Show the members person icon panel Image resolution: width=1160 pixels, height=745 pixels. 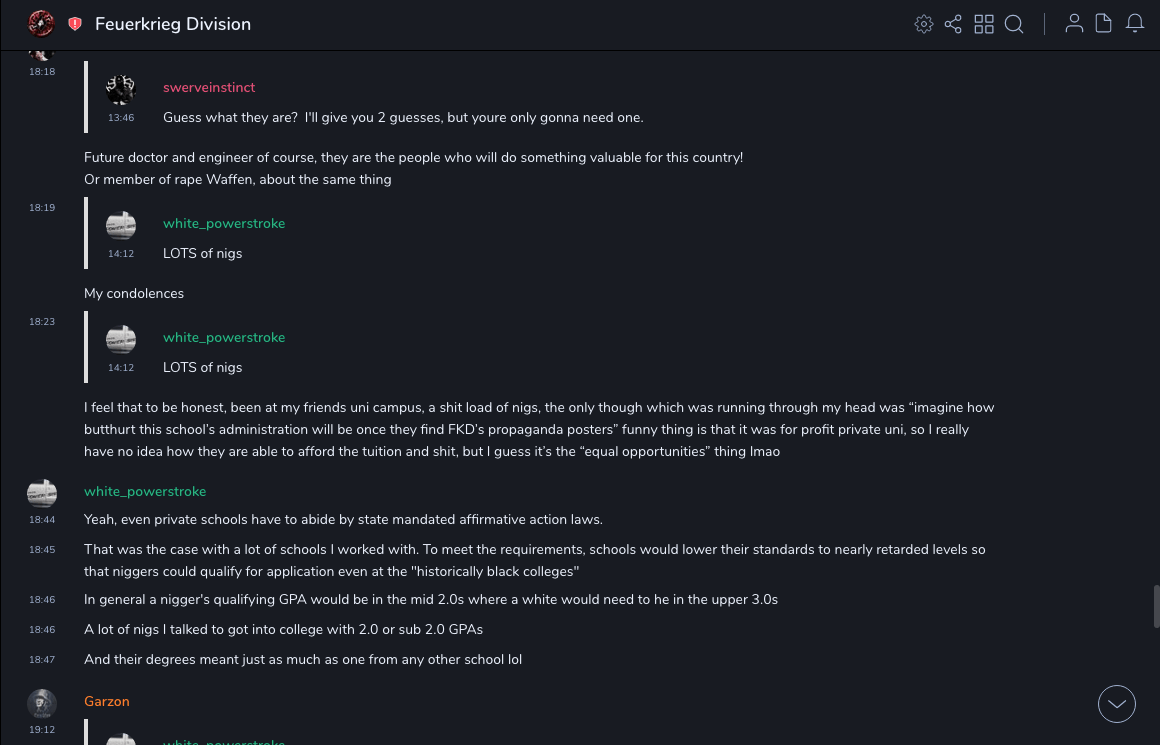point(1074,23)
